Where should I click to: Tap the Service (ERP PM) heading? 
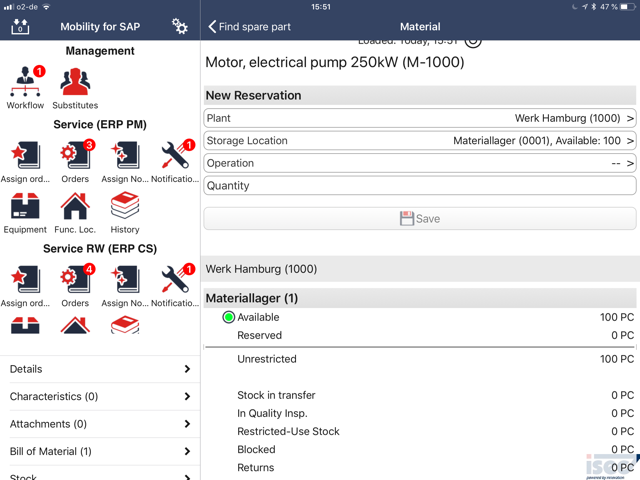(100, 124)
